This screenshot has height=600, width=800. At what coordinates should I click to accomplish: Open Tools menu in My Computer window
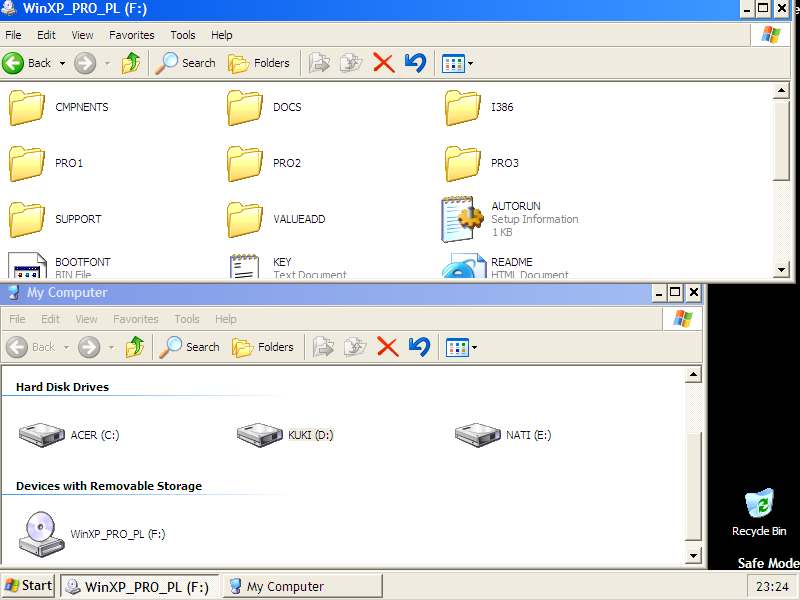pyautogui.click(x=187, y=319)
